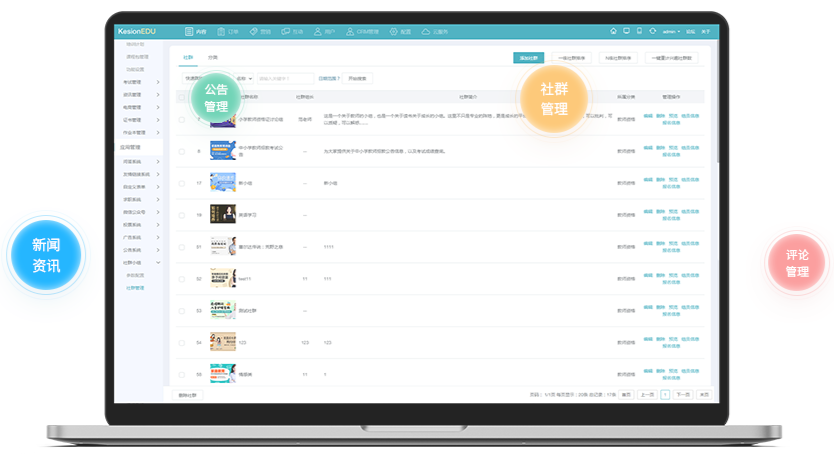Select the 内容 top navigation item
Image resolution: width=834 pixels, height=468 pixels.
[197, 32]
